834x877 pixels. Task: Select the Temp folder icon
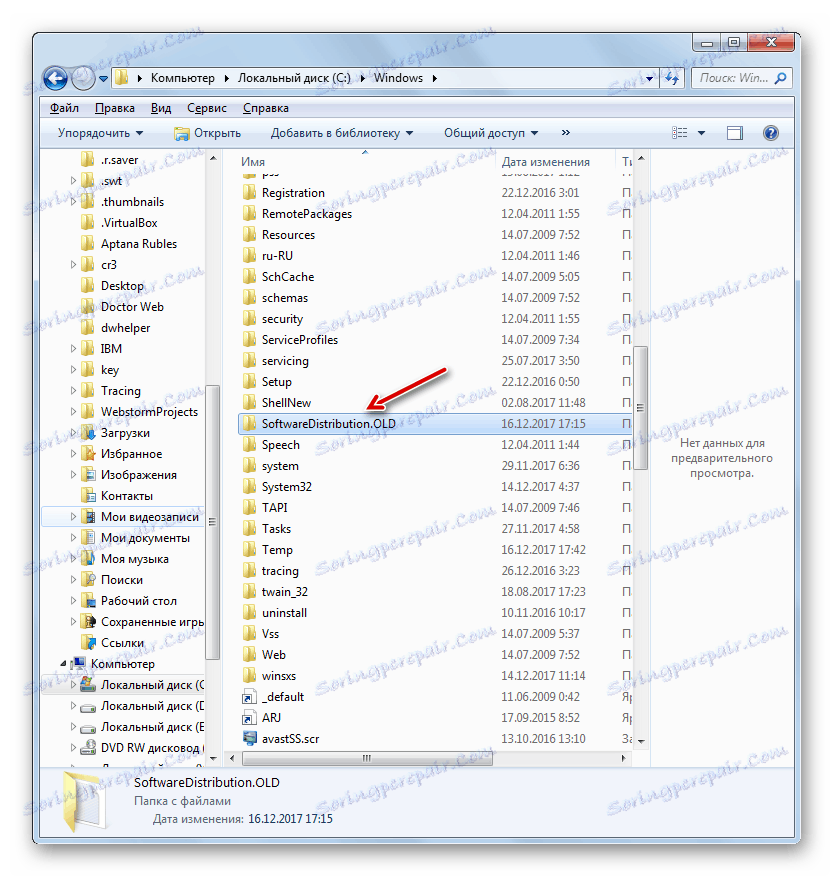(249, 550)
